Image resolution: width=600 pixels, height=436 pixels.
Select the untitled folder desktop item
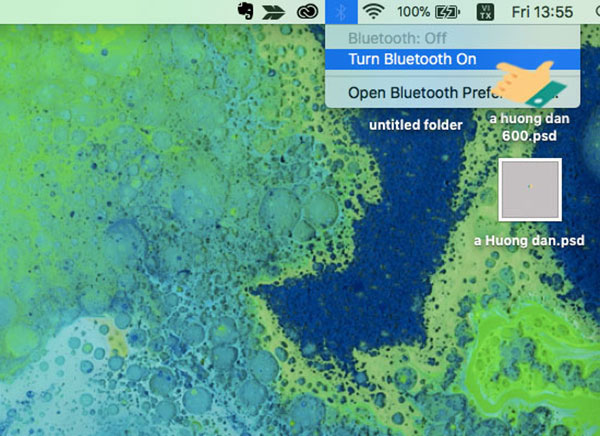pyautogui.click(x=416, y=125)
